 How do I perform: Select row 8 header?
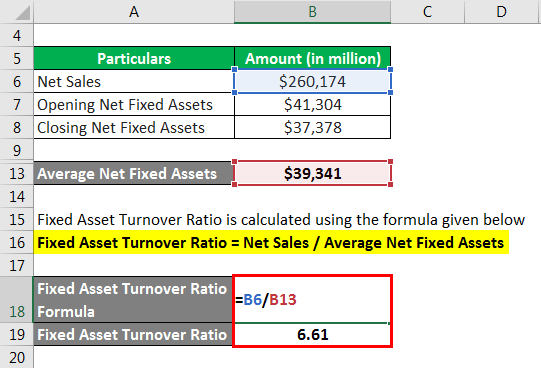[17, 127]
